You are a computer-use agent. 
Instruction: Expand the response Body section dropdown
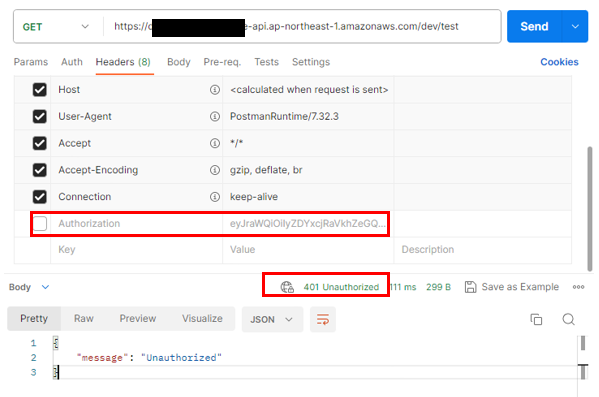coord(45,287)
